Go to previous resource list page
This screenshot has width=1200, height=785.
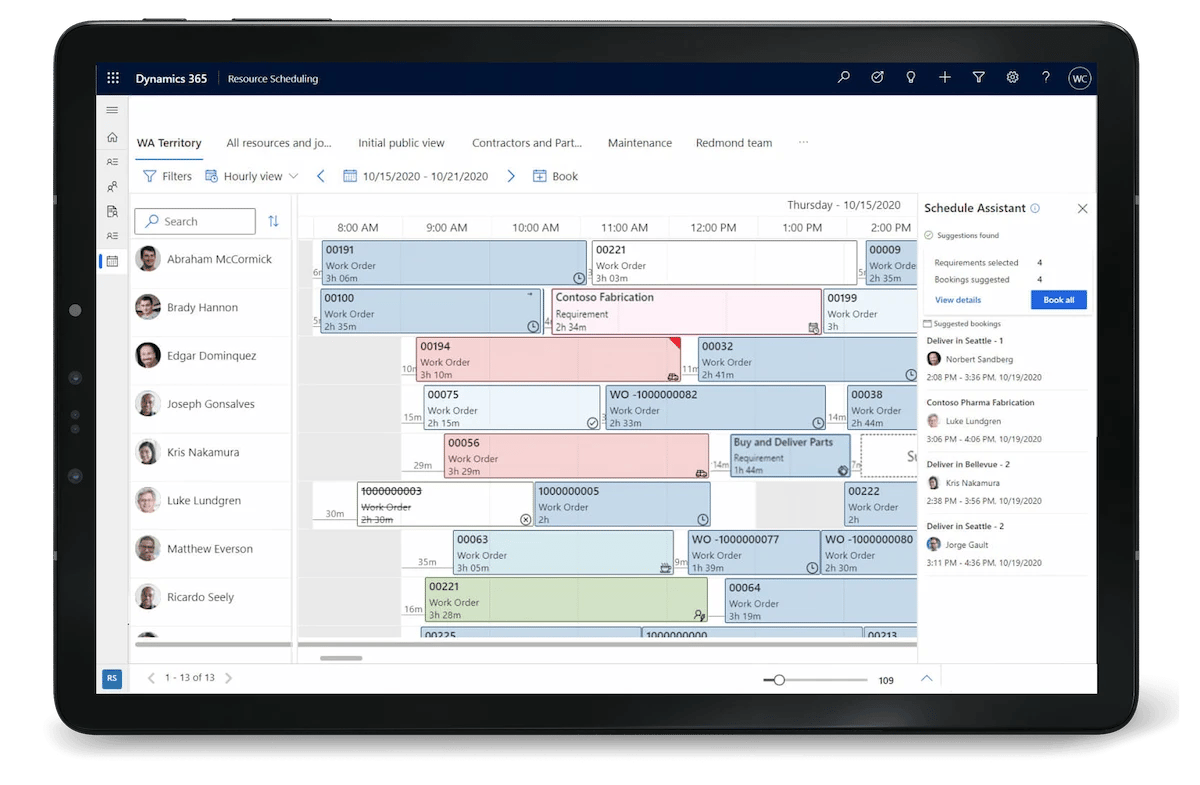[151, 678]
